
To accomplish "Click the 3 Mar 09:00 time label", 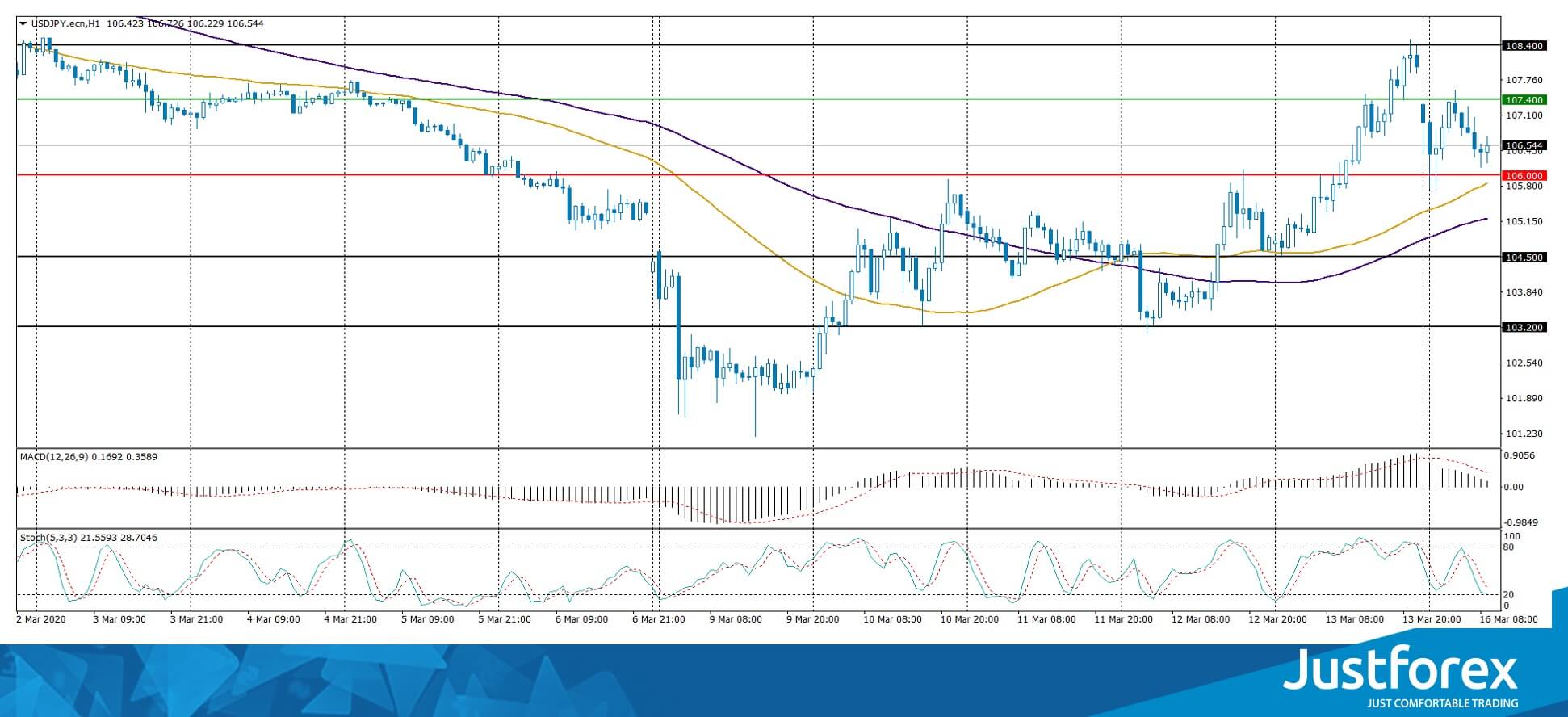I will coord(119,619).
